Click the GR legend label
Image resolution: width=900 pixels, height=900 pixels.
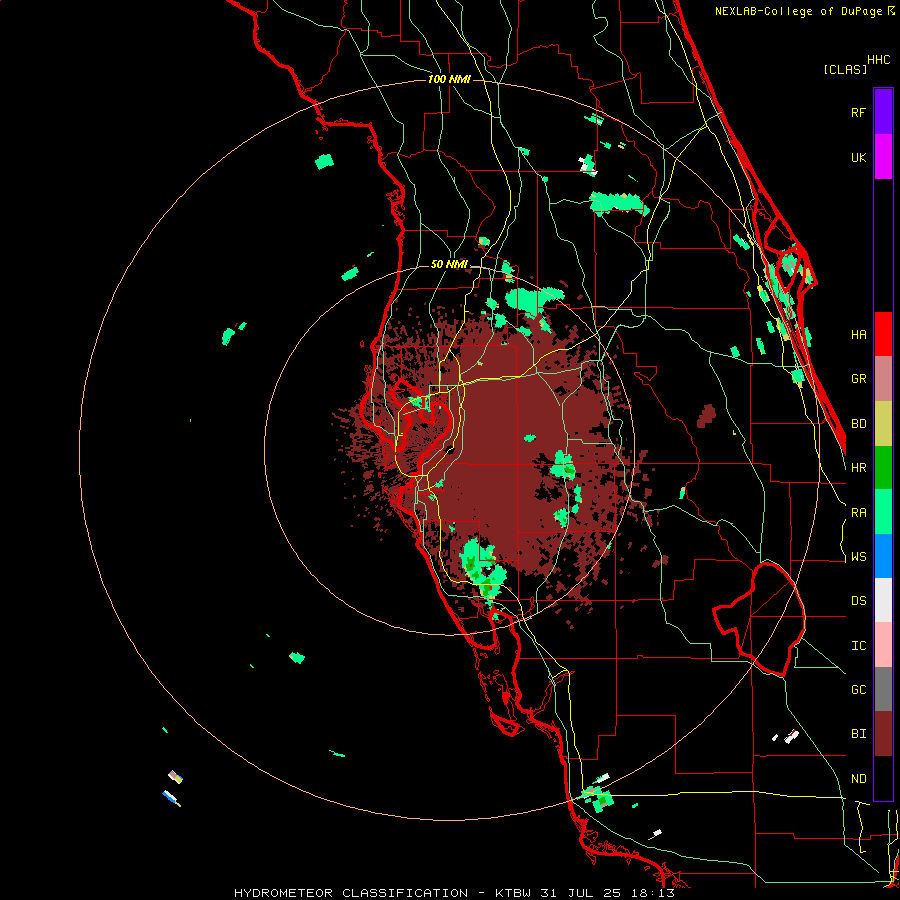tap(858, 379)
